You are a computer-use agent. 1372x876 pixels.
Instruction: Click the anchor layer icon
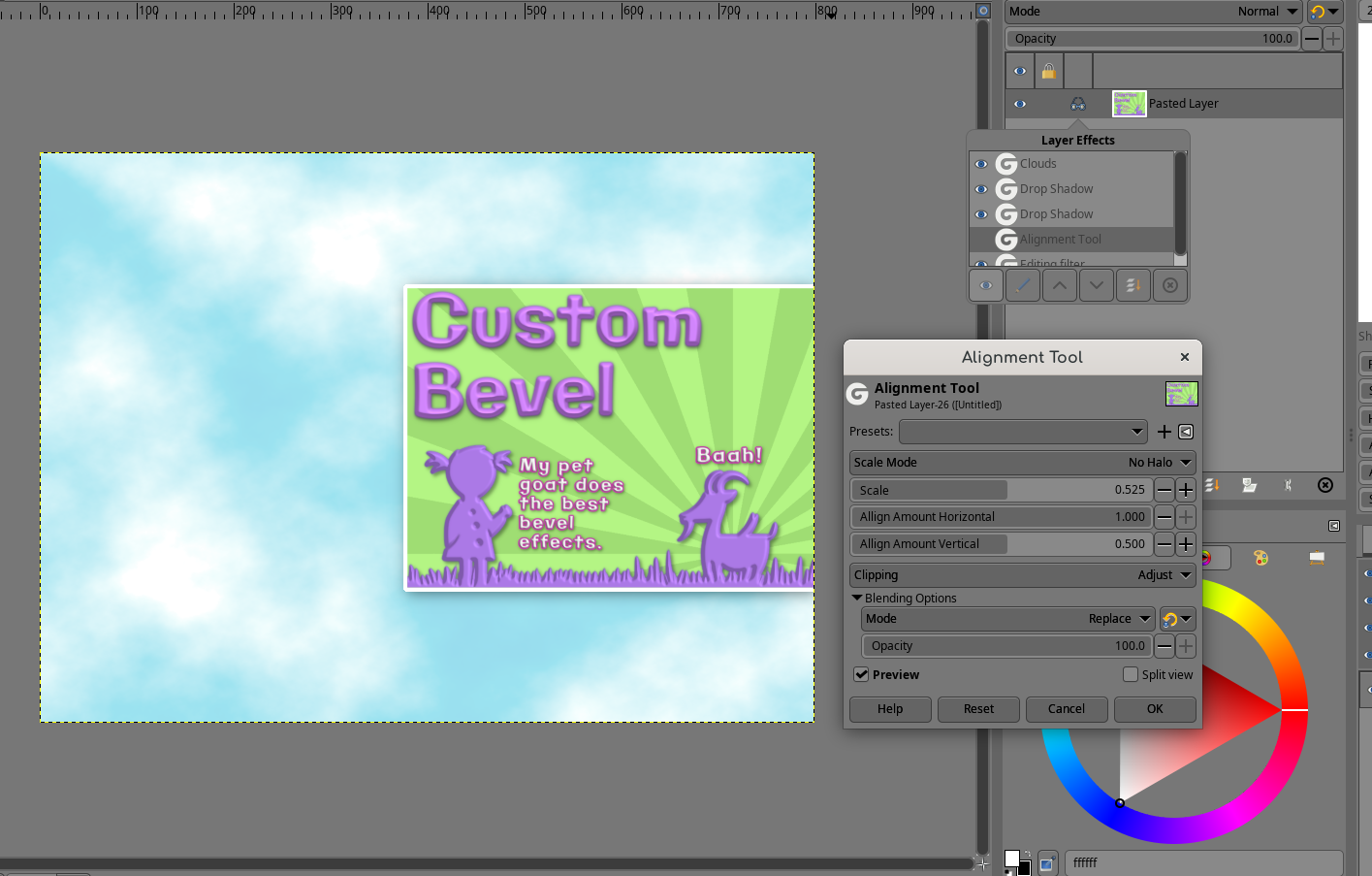click(1288, 485)
